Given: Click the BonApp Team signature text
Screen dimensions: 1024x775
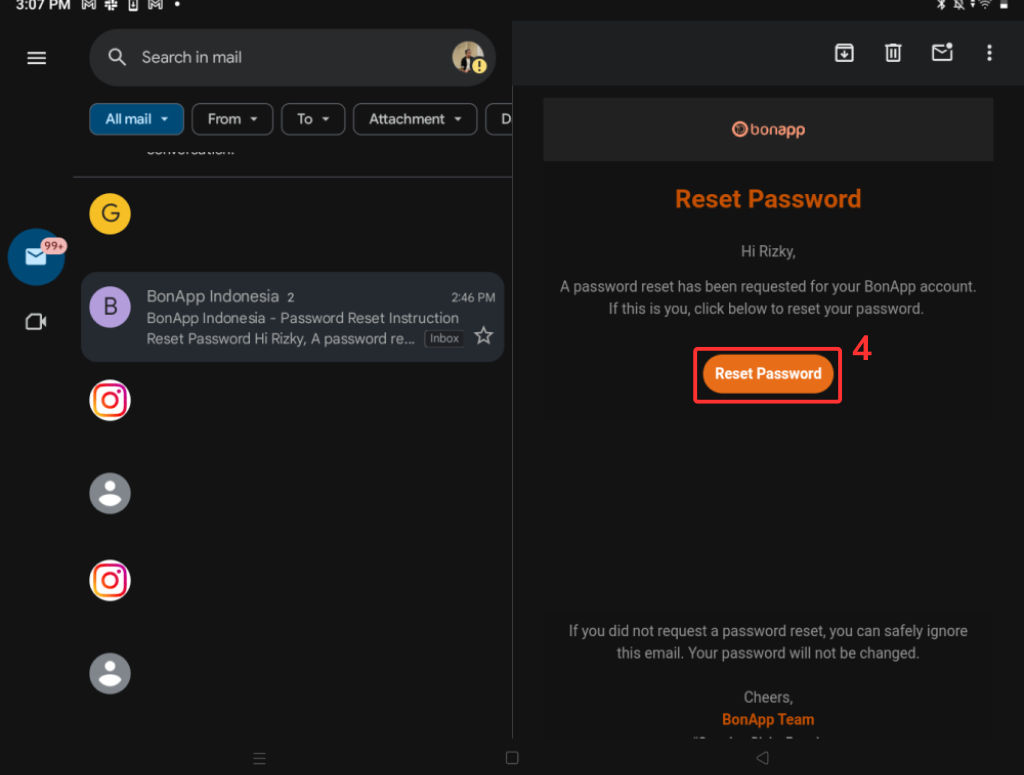Looking at the screenshot, I should point(768,720).
